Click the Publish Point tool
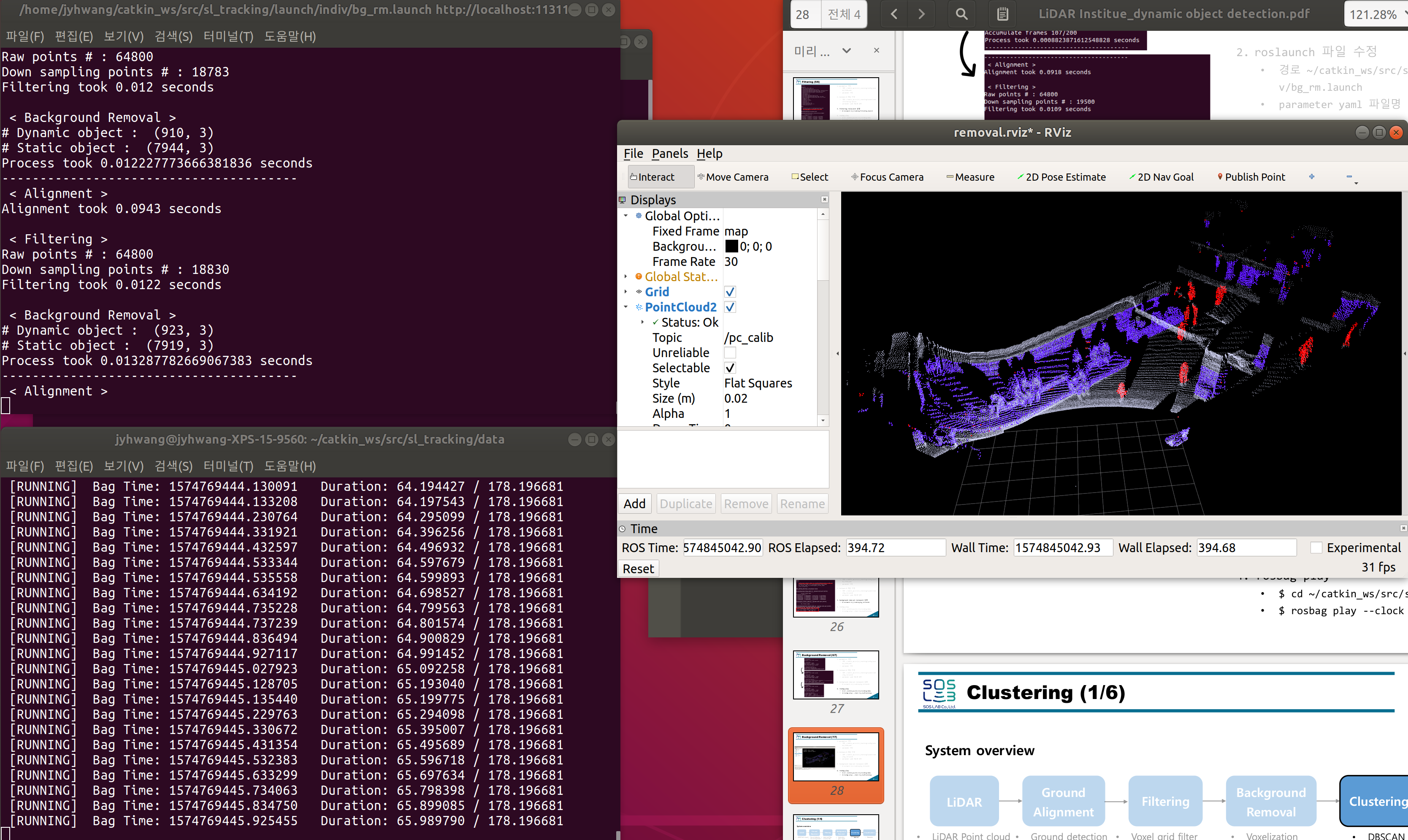 (1251, 177)
